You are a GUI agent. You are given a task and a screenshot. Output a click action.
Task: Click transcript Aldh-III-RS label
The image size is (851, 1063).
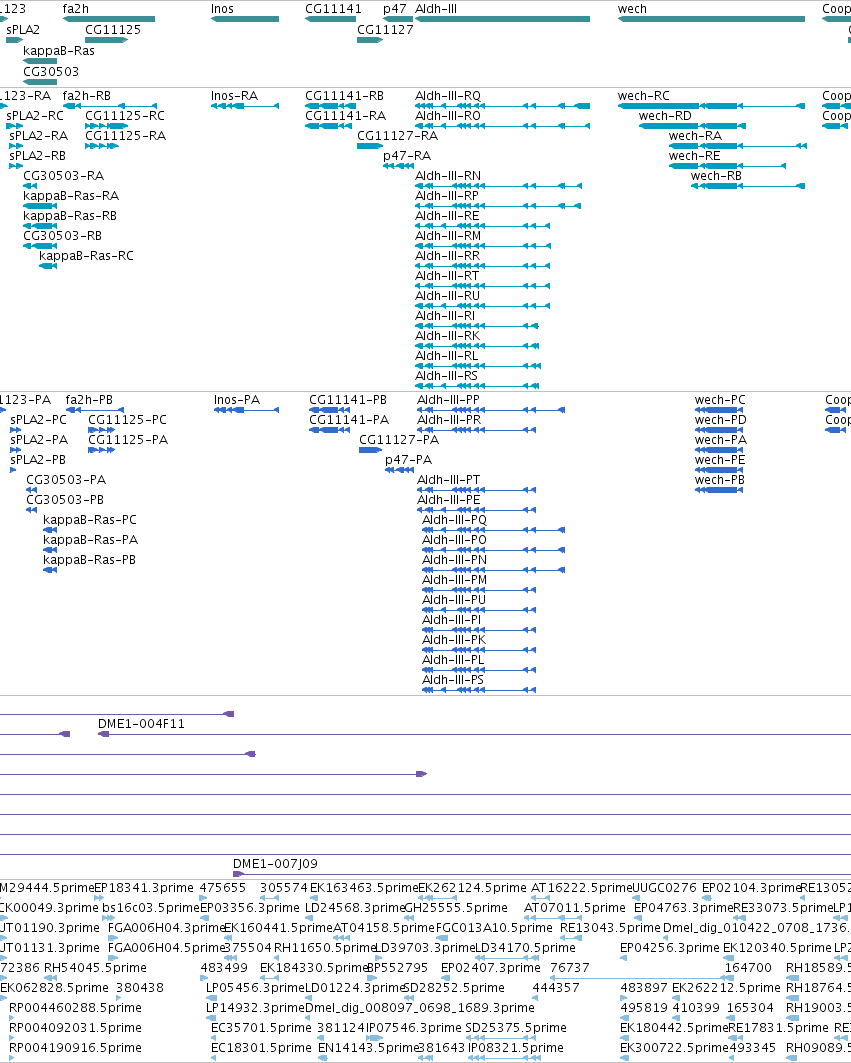coord(446,376)
